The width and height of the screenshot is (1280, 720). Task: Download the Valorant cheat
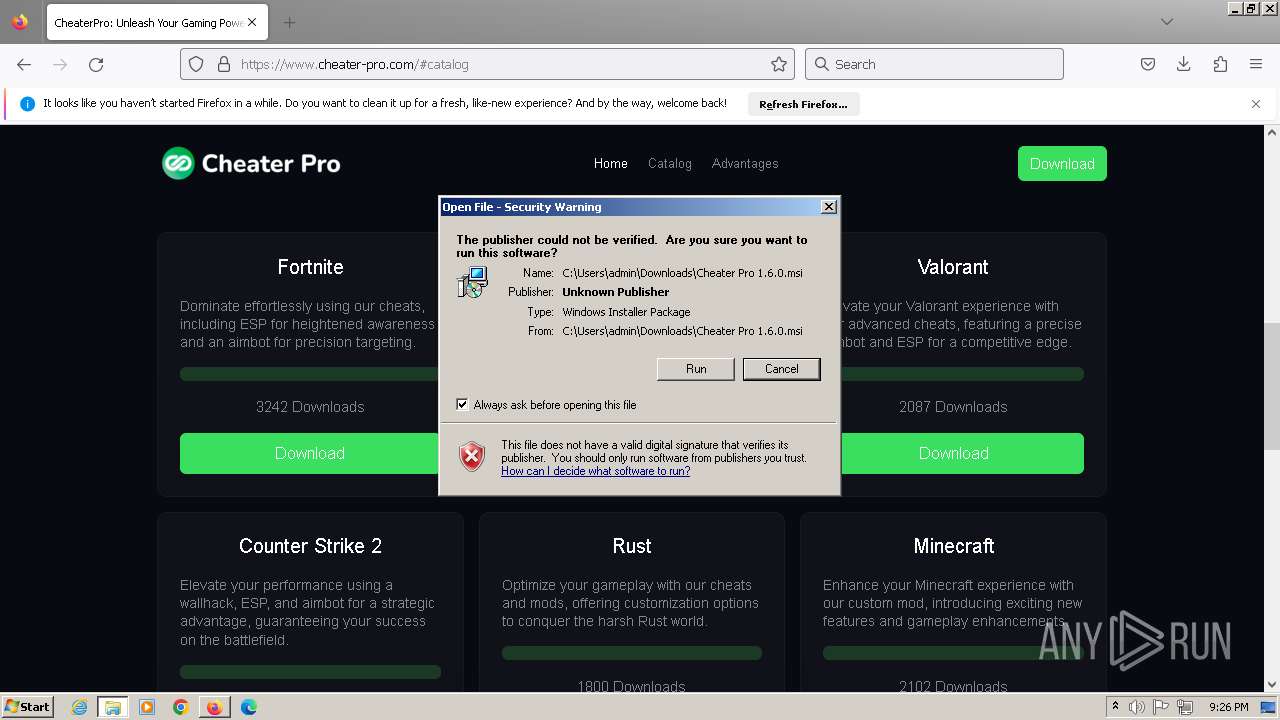click(962, 453)
